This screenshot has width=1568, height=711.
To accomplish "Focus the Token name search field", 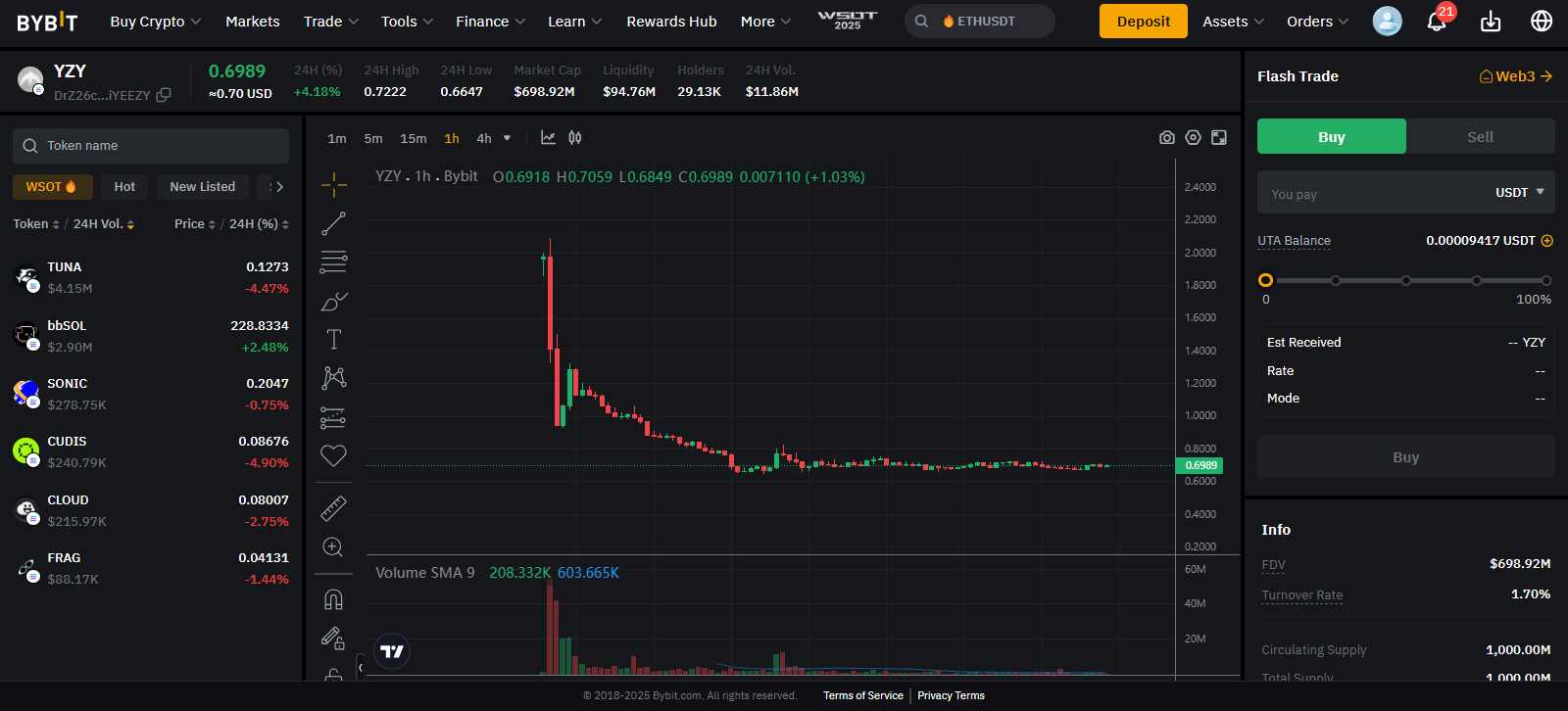I will pyautogui.click(x=151, y=146).
